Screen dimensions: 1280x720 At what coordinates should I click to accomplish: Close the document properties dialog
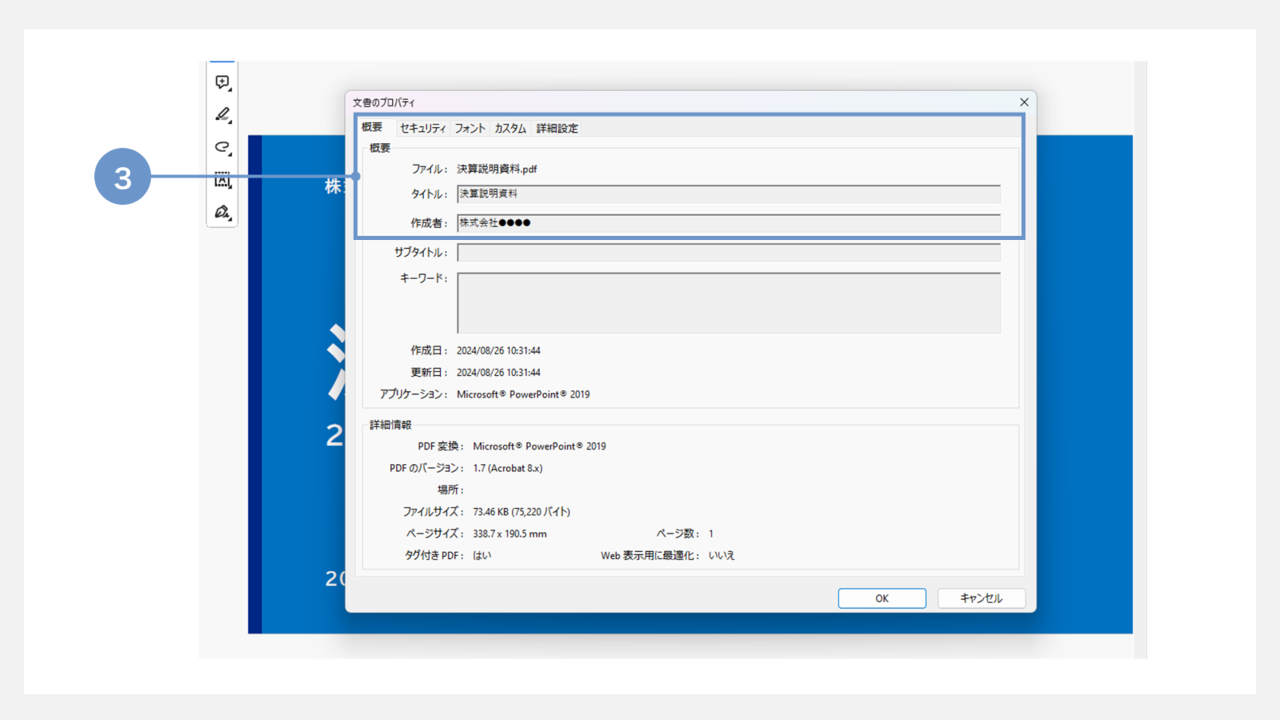(x=1024, y=102)
